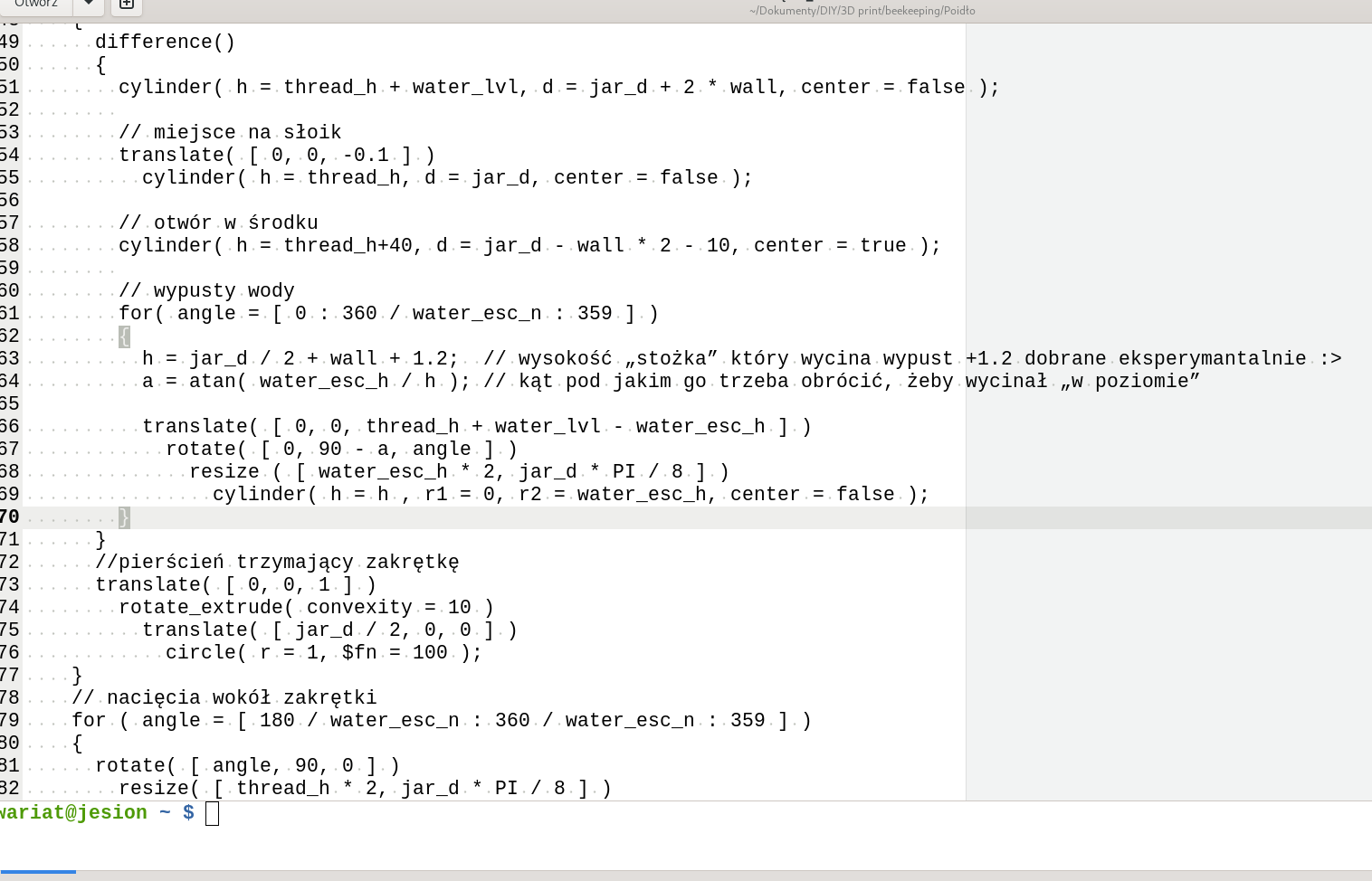Image resolution: width=1372 pixels, height=881 pixels.
Task: Click the circle( r = 1, $fn = 100 ) statement
Action: coord(324,652)
